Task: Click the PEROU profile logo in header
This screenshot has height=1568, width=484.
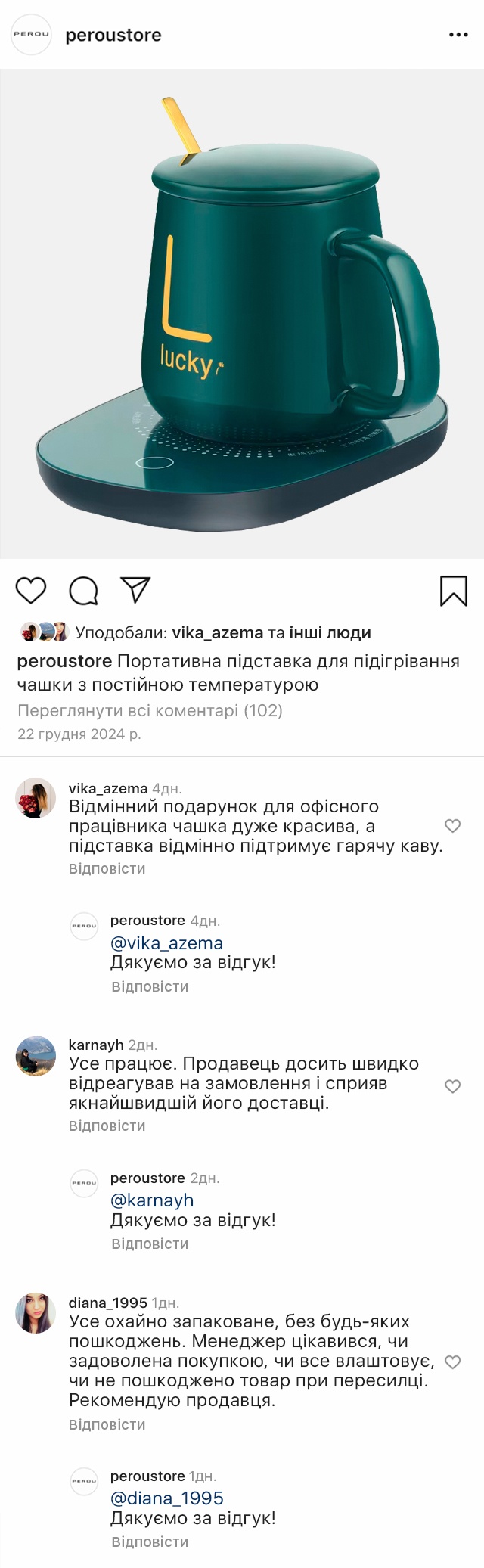Action: 31,35
